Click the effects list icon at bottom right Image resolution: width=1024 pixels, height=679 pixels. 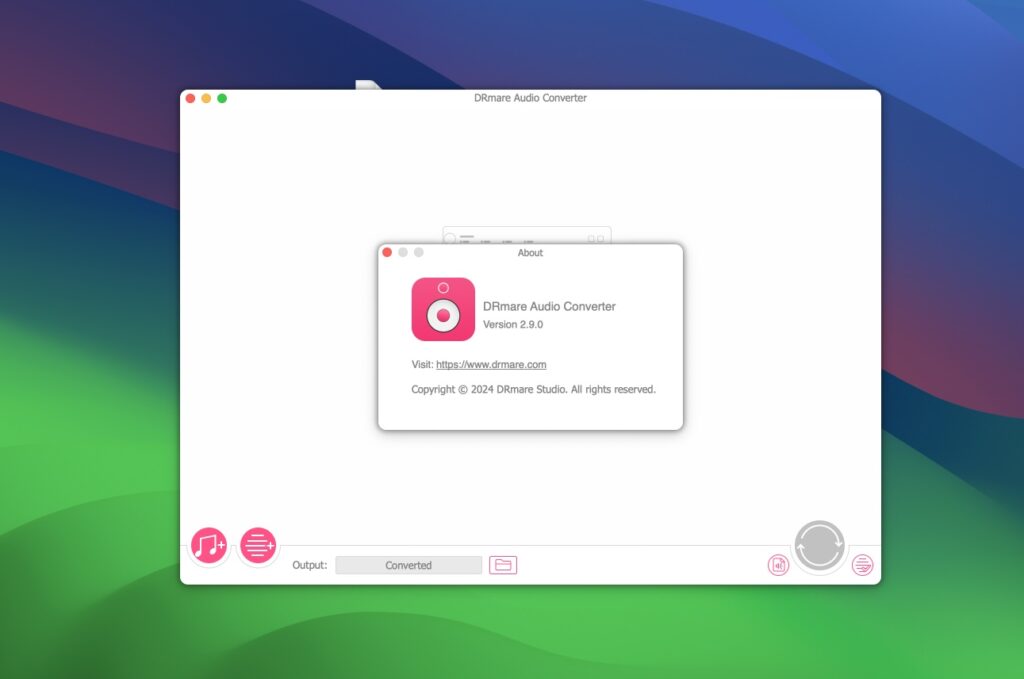[x=861, y=564]
